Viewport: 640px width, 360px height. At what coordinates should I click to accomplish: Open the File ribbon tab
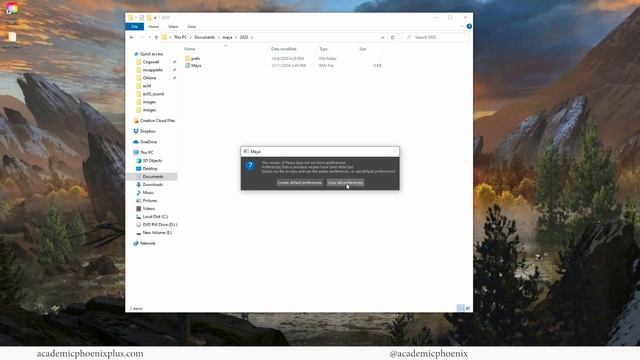click(x=135, y=27)
